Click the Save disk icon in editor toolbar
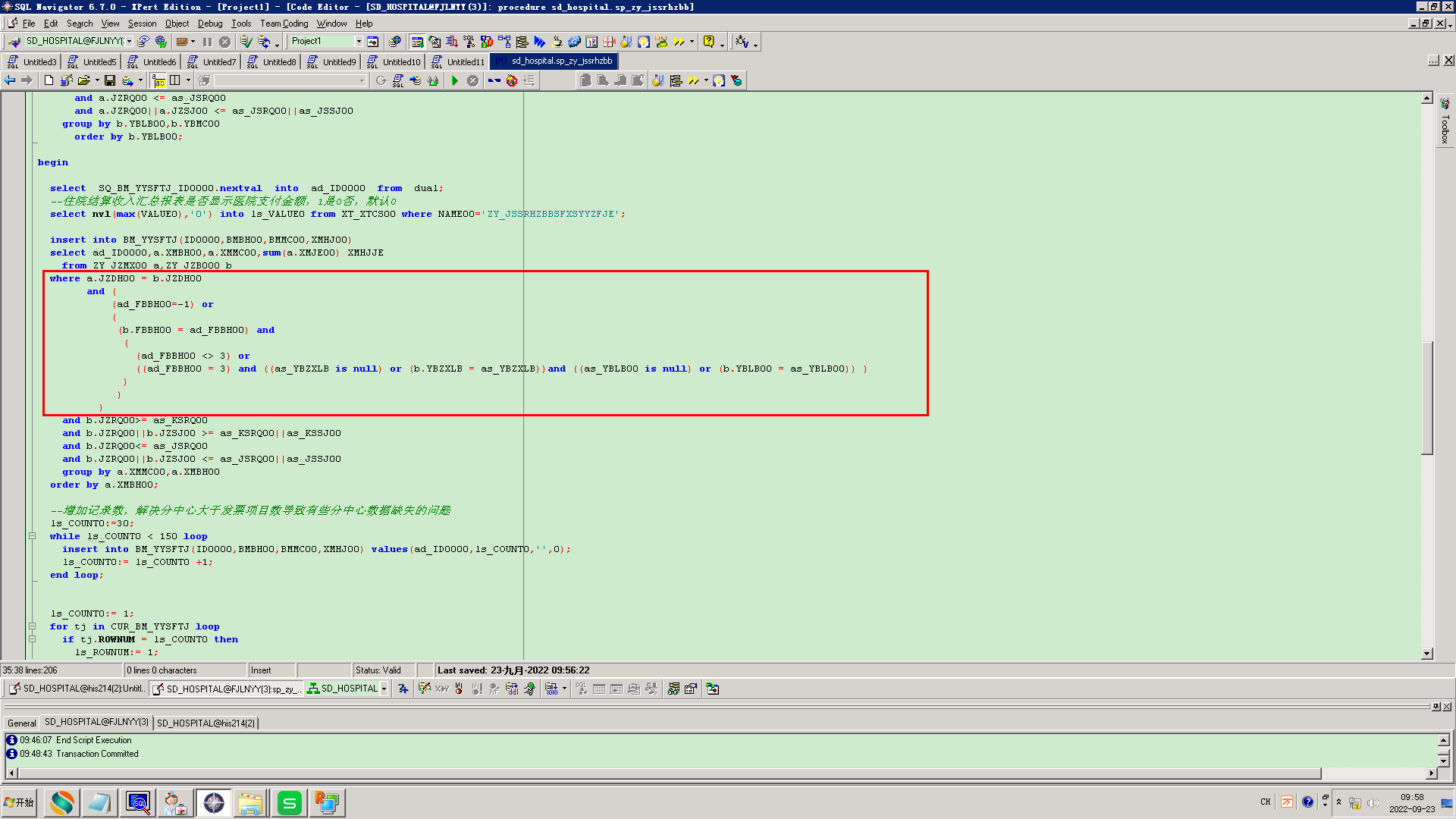This screenshot has height=819, width=1456. pyautogui.click(x=110, y=80)
